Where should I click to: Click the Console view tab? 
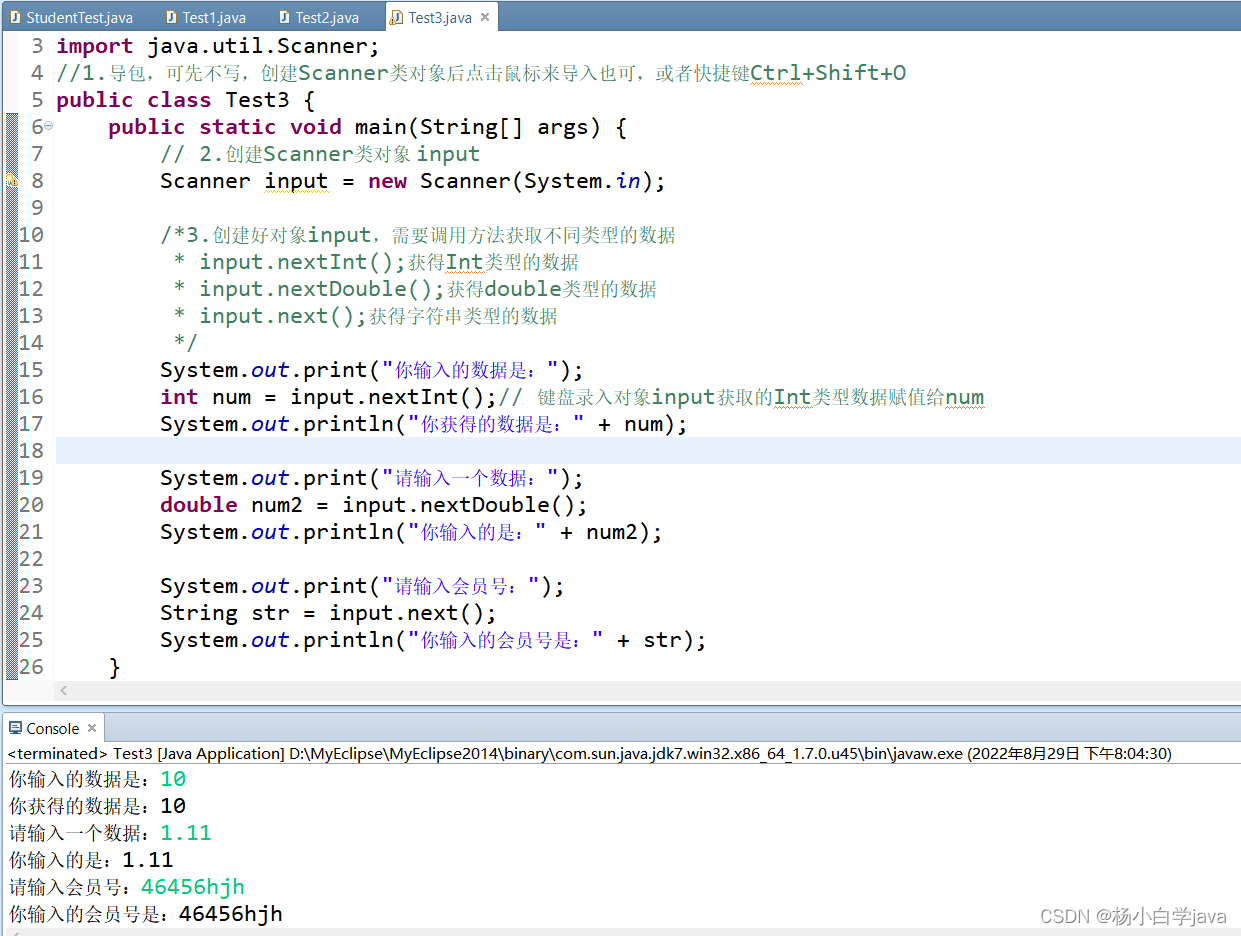pos(52,728)
